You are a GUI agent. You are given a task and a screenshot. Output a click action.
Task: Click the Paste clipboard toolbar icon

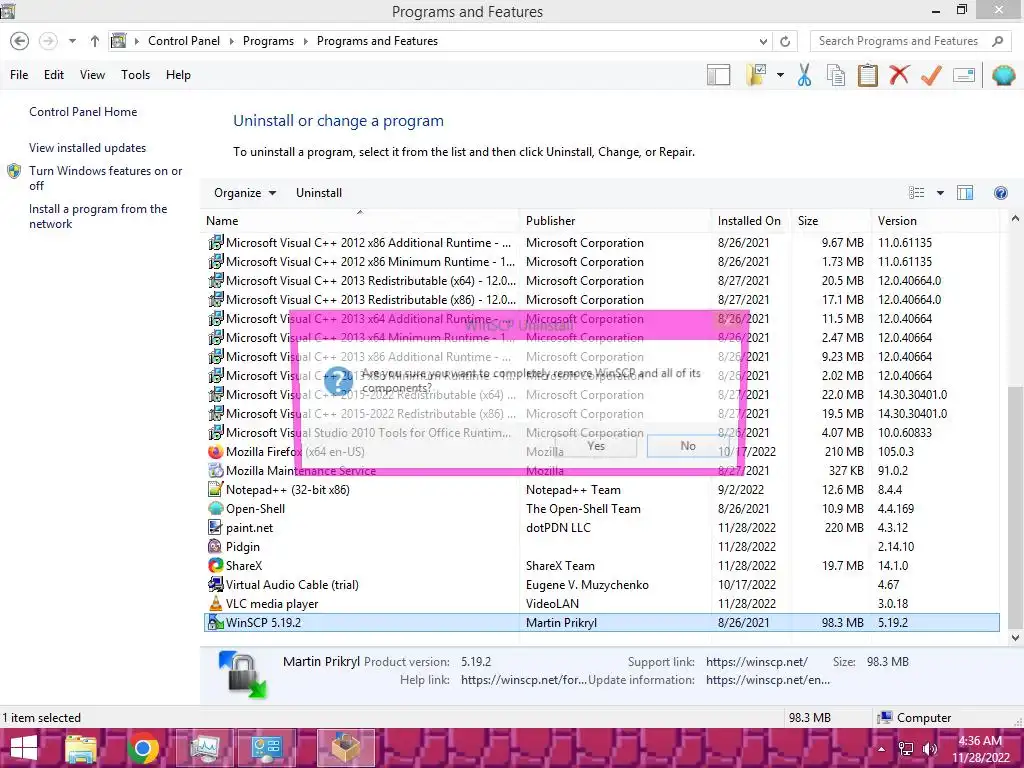coord(867,75)
